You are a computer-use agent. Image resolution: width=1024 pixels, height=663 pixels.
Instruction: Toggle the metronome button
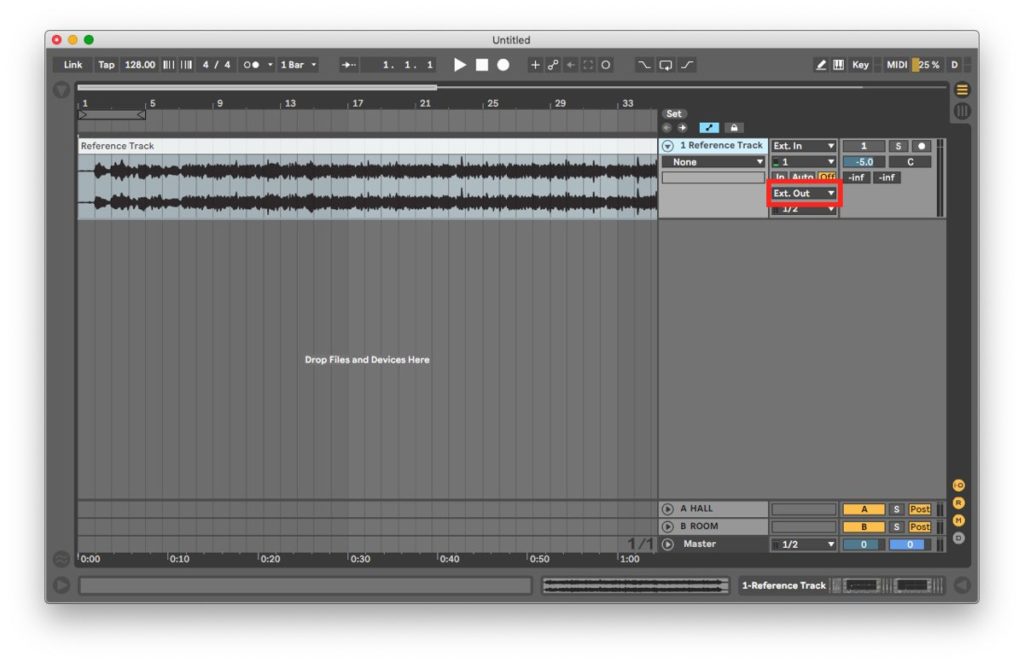pyautogui.click(x=251, y=65)
